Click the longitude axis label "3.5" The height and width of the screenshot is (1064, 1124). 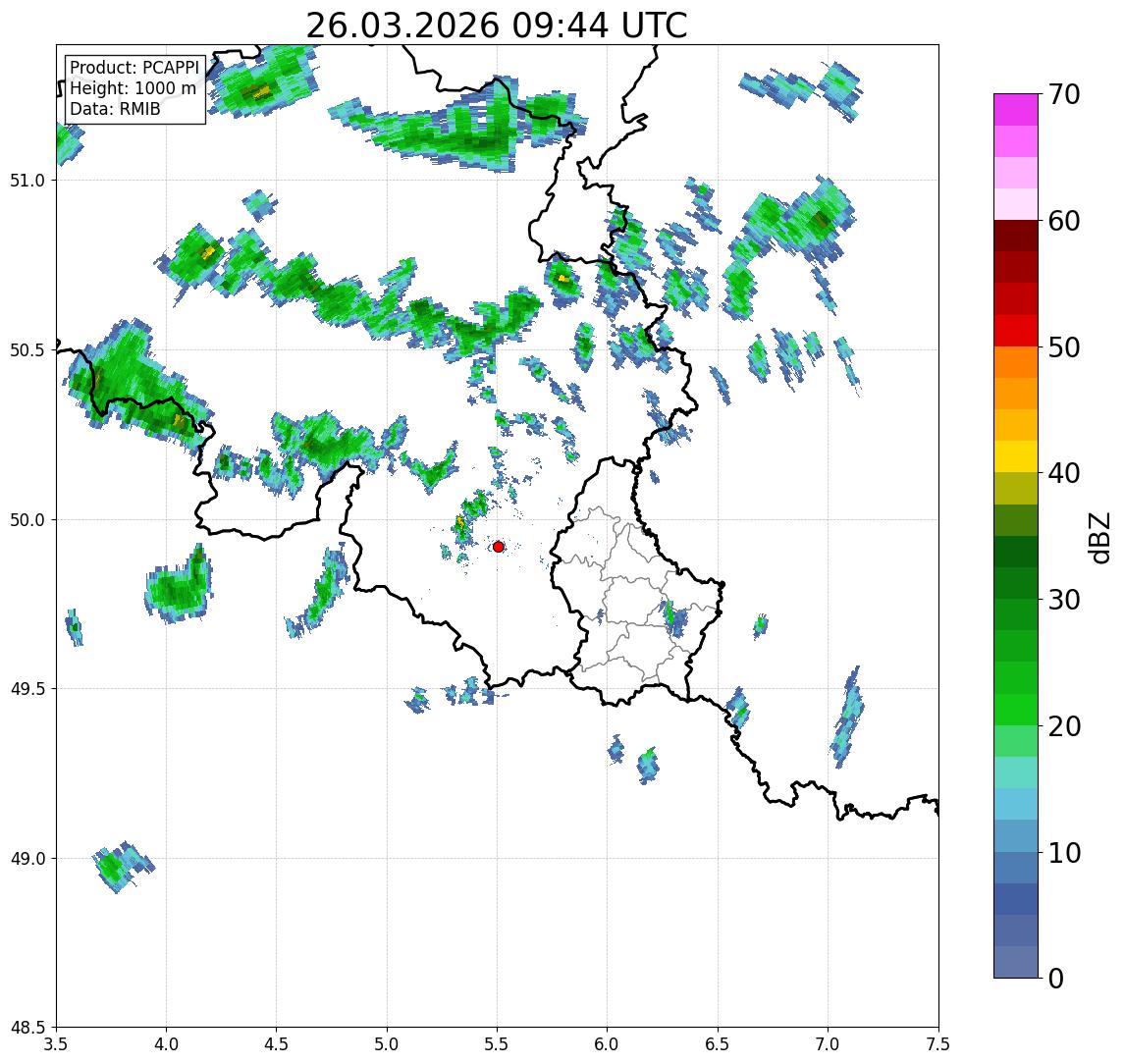56,1044
